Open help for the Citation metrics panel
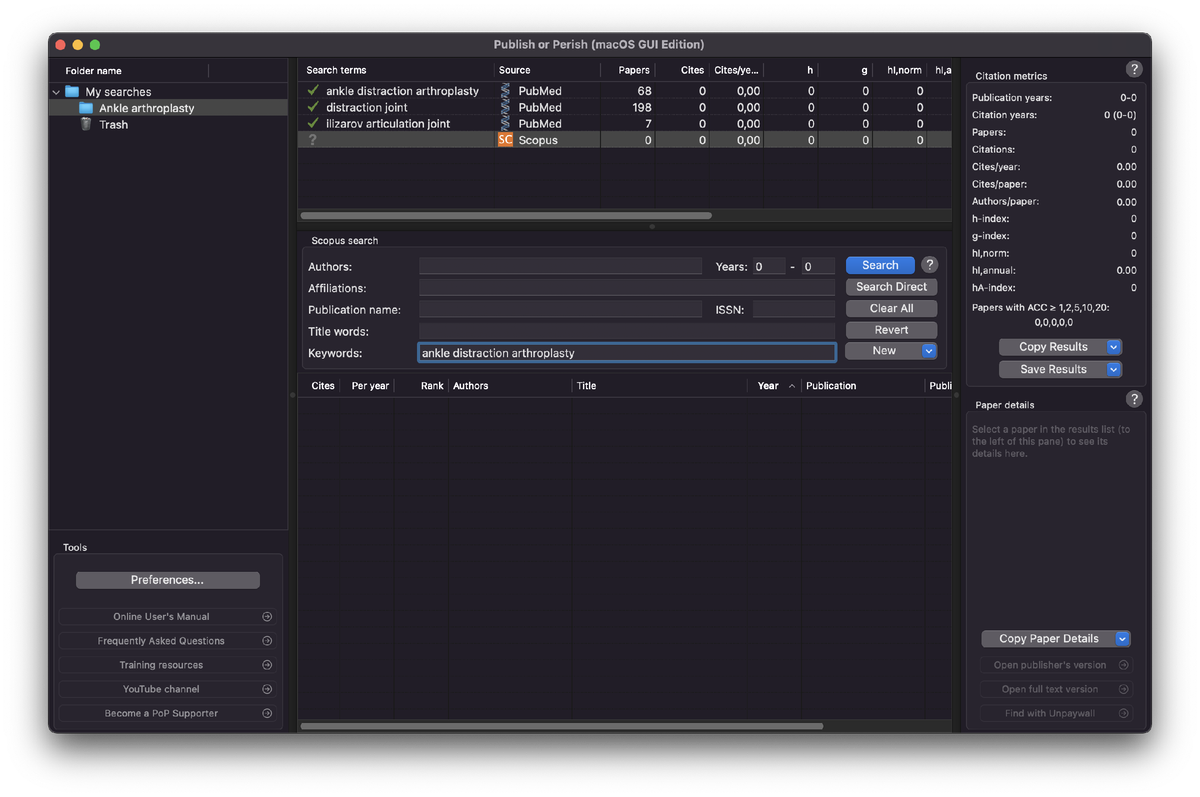 coord(1134,69)
